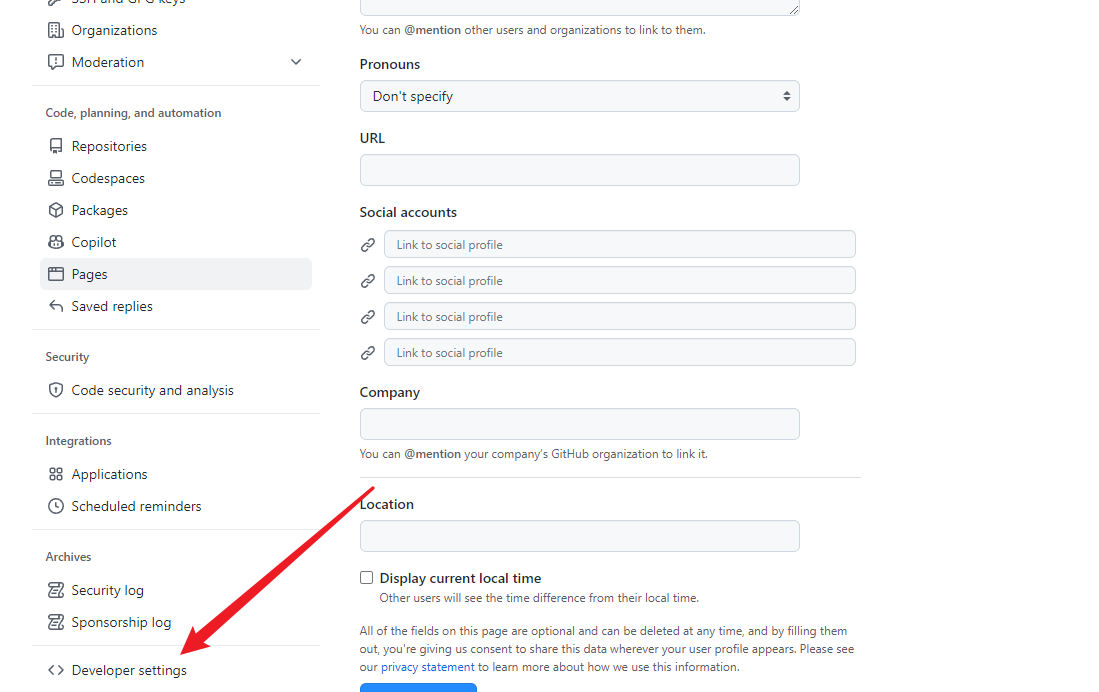1099x692 pixels.
Task: Click the URL input field
Action: [579, 170]
